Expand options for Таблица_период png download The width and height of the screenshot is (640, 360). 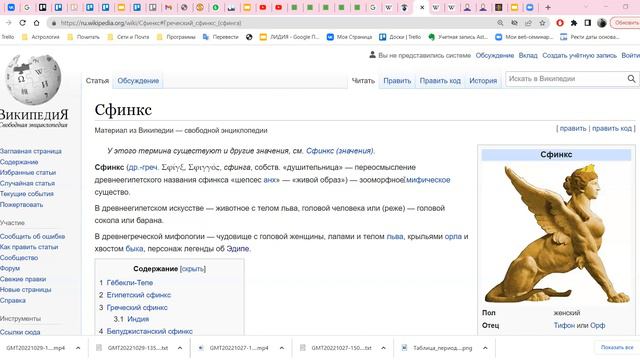(x=485, y=348)
